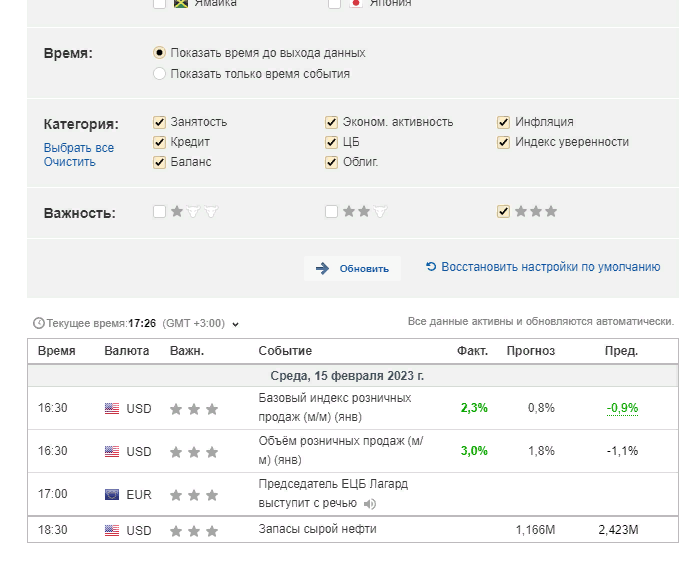Click the US flag in the crude oil row

point(112,531)
